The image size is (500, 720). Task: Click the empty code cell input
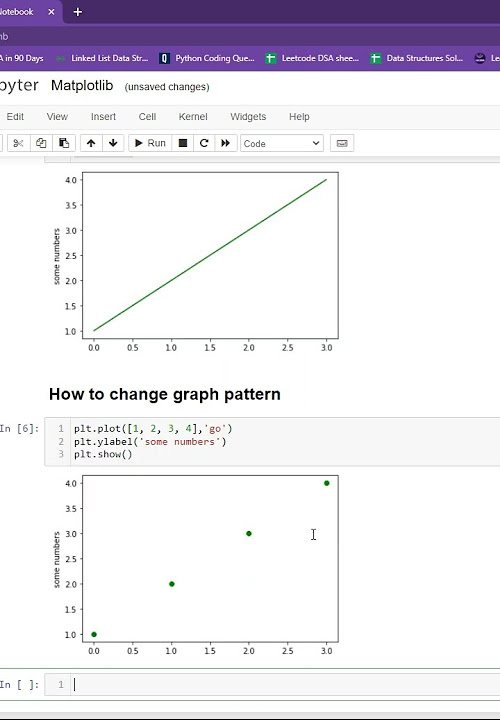(285, 685)
